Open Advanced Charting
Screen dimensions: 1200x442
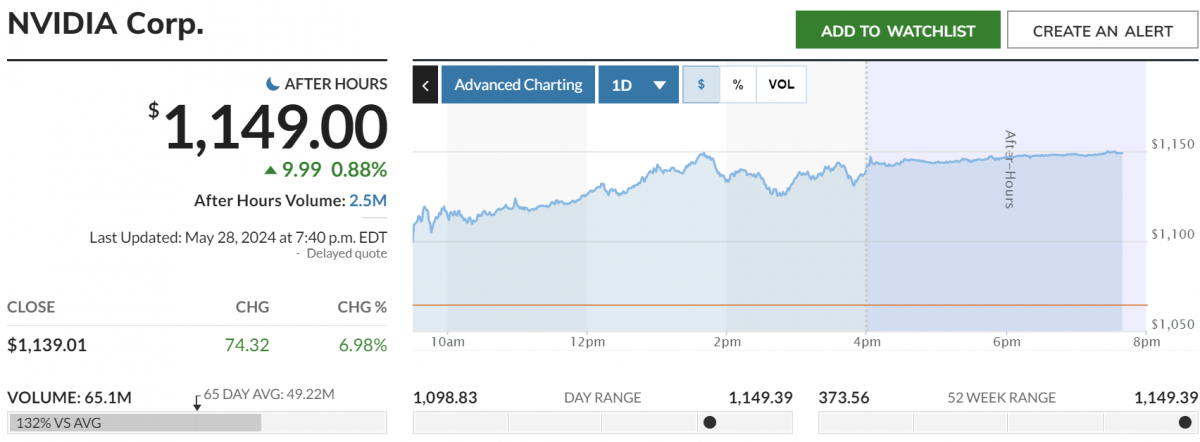[x=518, y=85]
